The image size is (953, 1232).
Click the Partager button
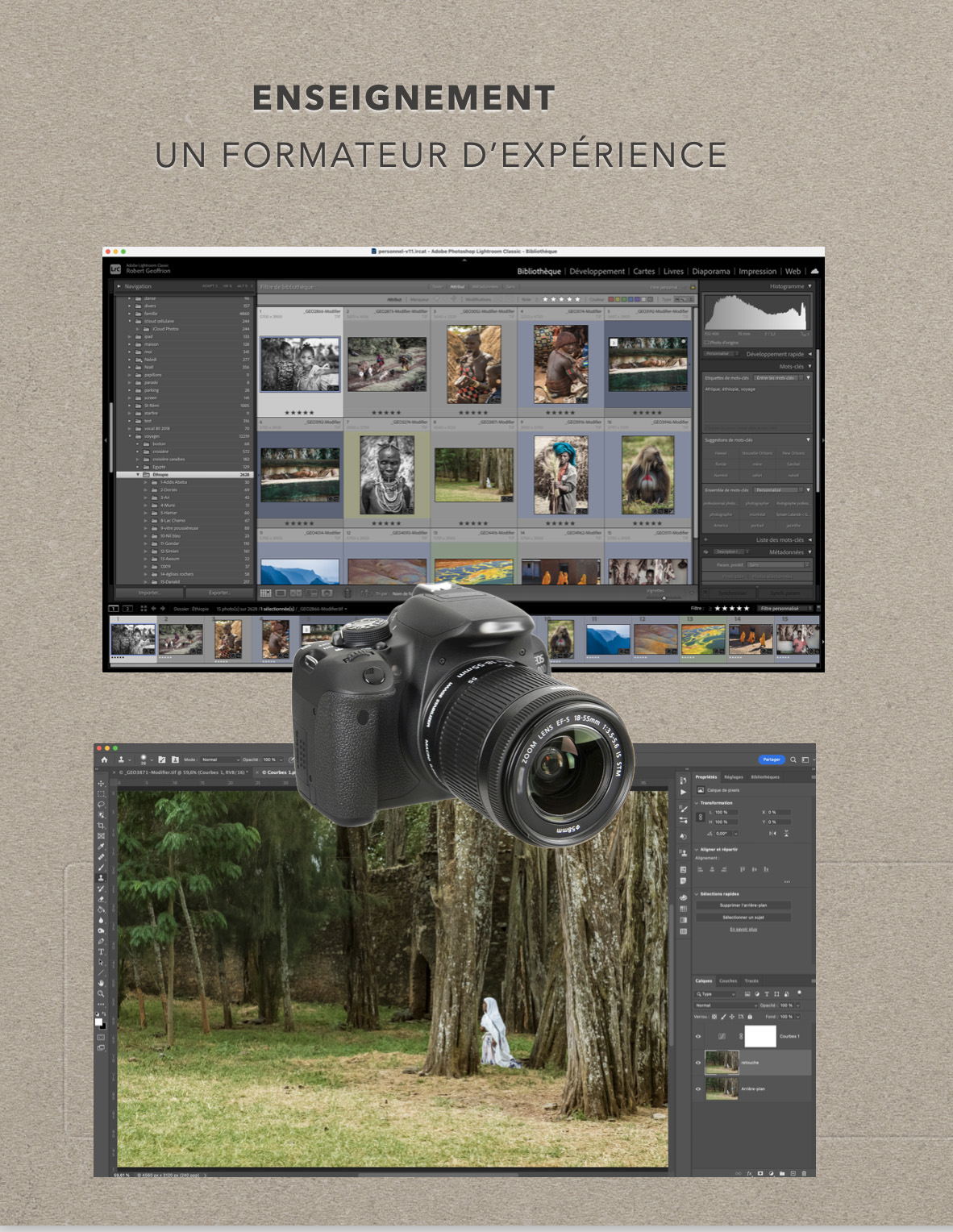pos(772,760)
